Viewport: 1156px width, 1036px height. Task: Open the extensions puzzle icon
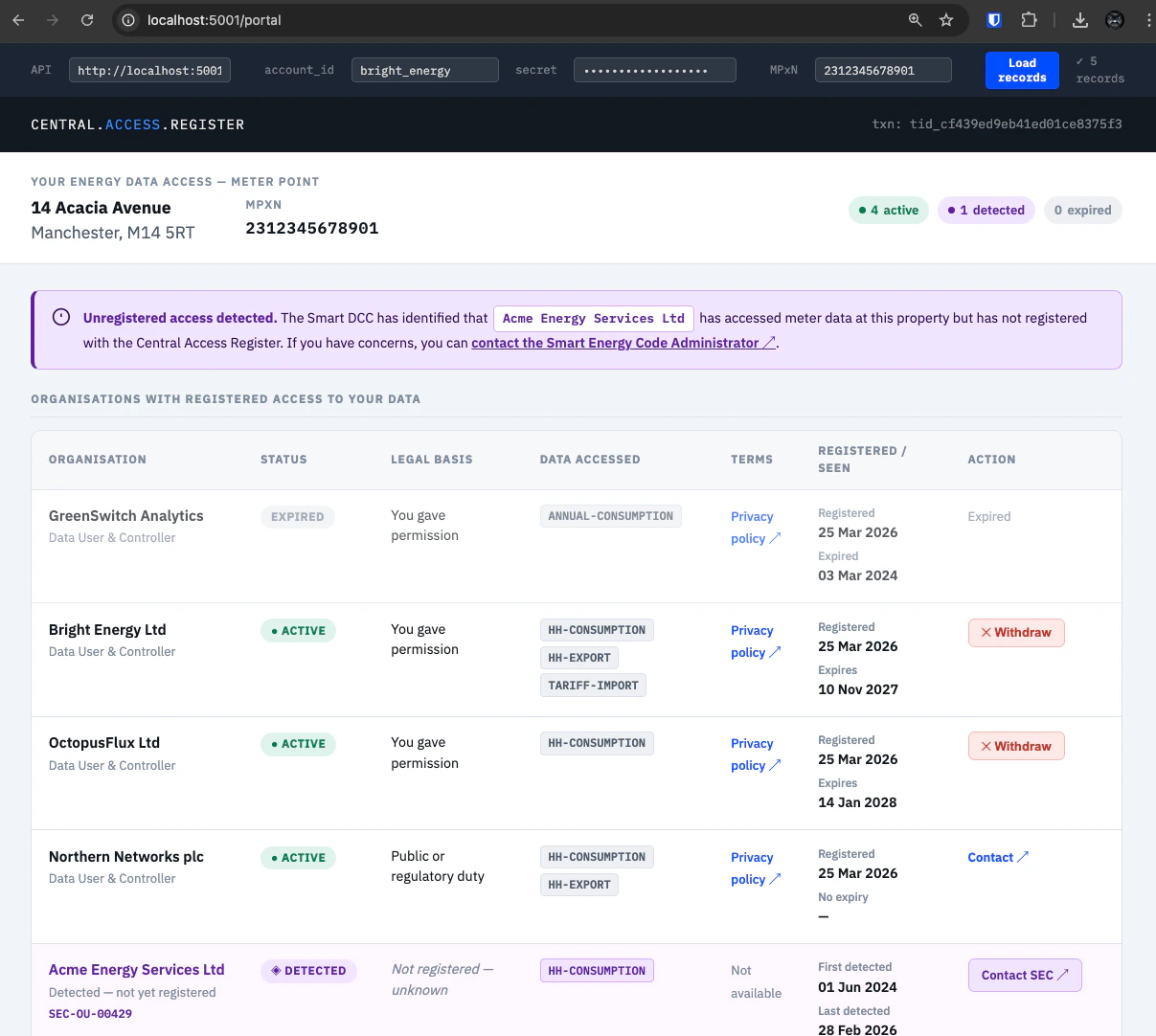tap(1029, 20)
